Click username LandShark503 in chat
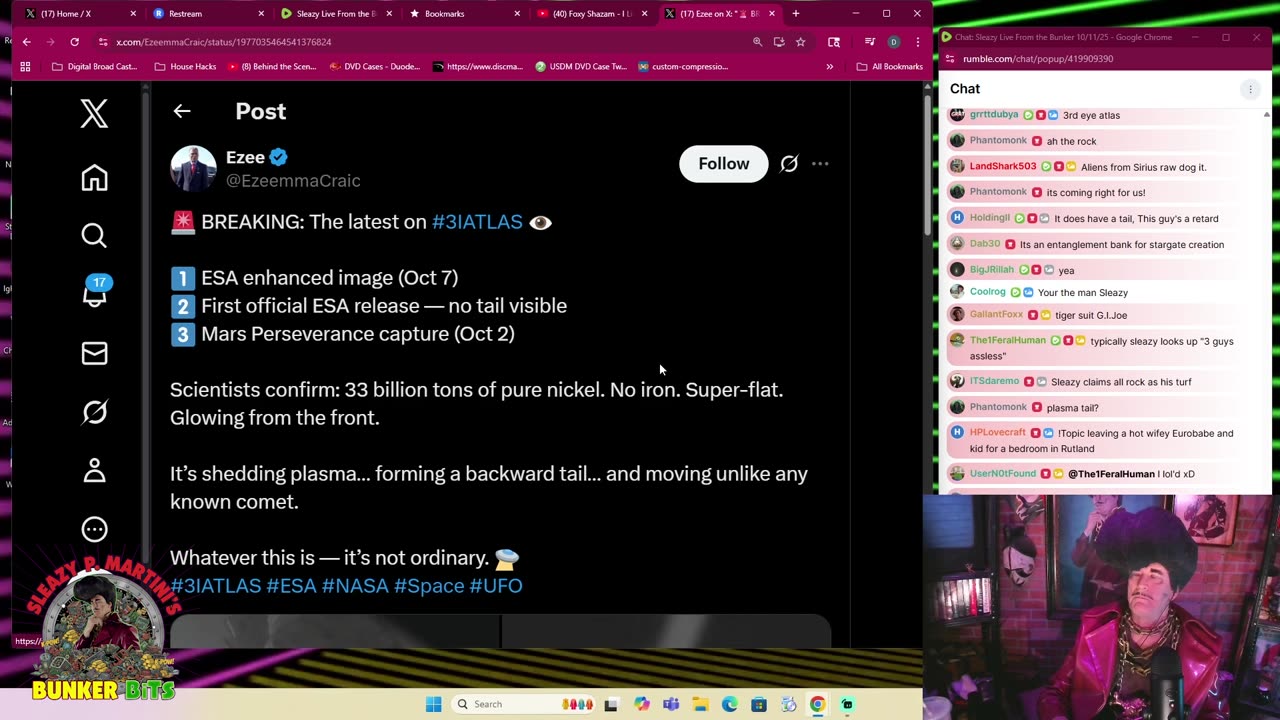The height and width of the screenshot is (720, 1280). pos(1002,167)
